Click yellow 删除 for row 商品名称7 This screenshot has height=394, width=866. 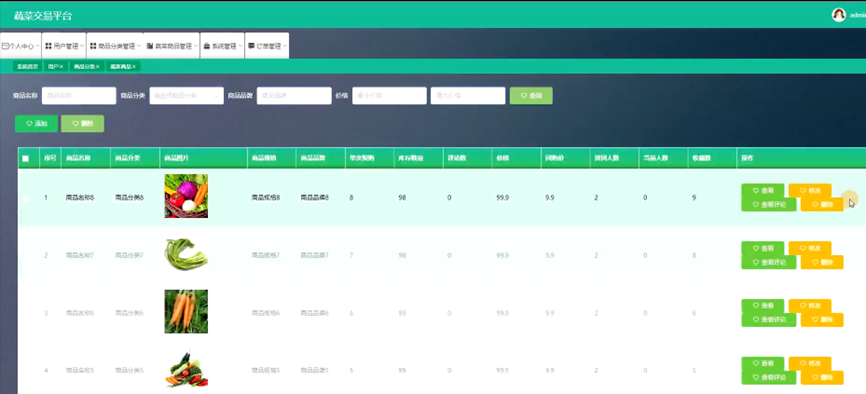(x=822, y=262)
